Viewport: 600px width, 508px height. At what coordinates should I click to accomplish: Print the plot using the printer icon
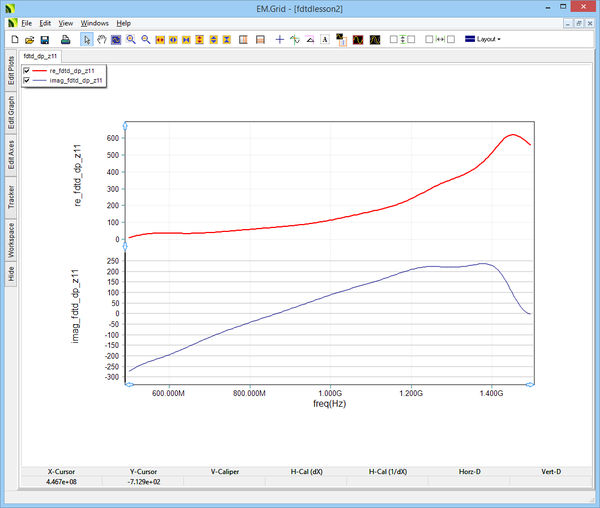pyautogui.click(x=65, y=39)
